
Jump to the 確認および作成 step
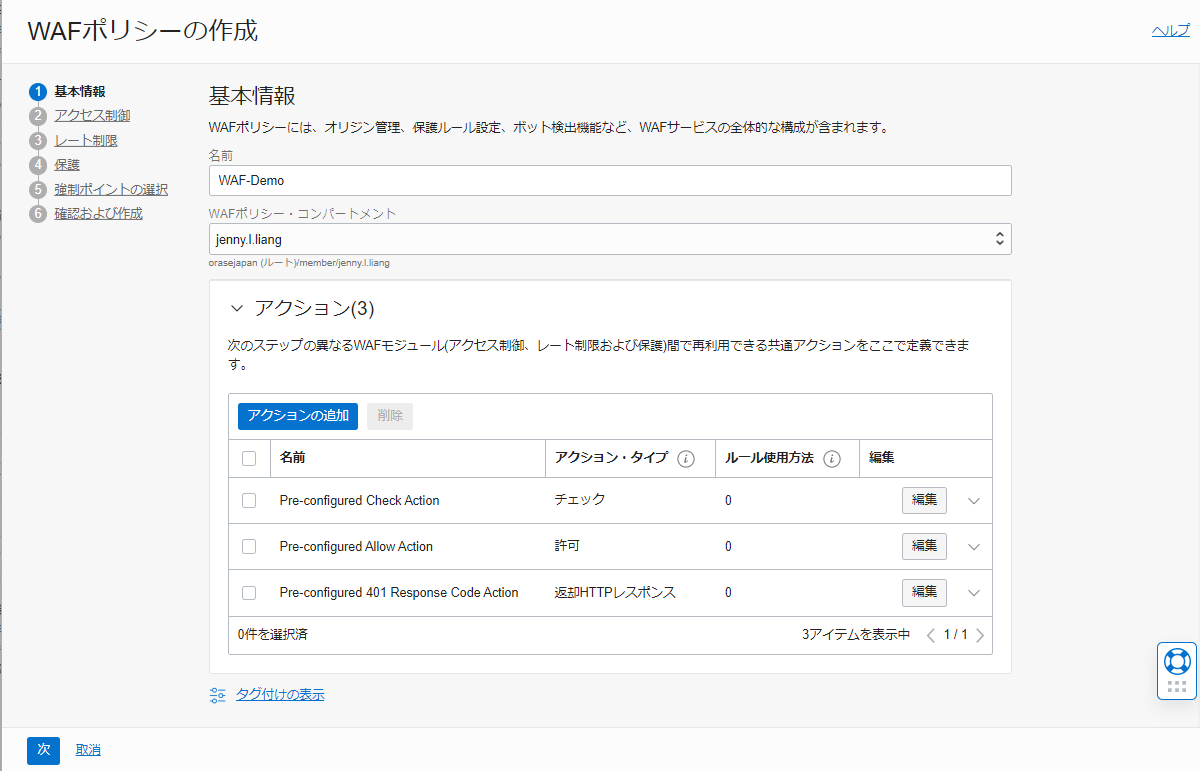click(x=98, y=214)
